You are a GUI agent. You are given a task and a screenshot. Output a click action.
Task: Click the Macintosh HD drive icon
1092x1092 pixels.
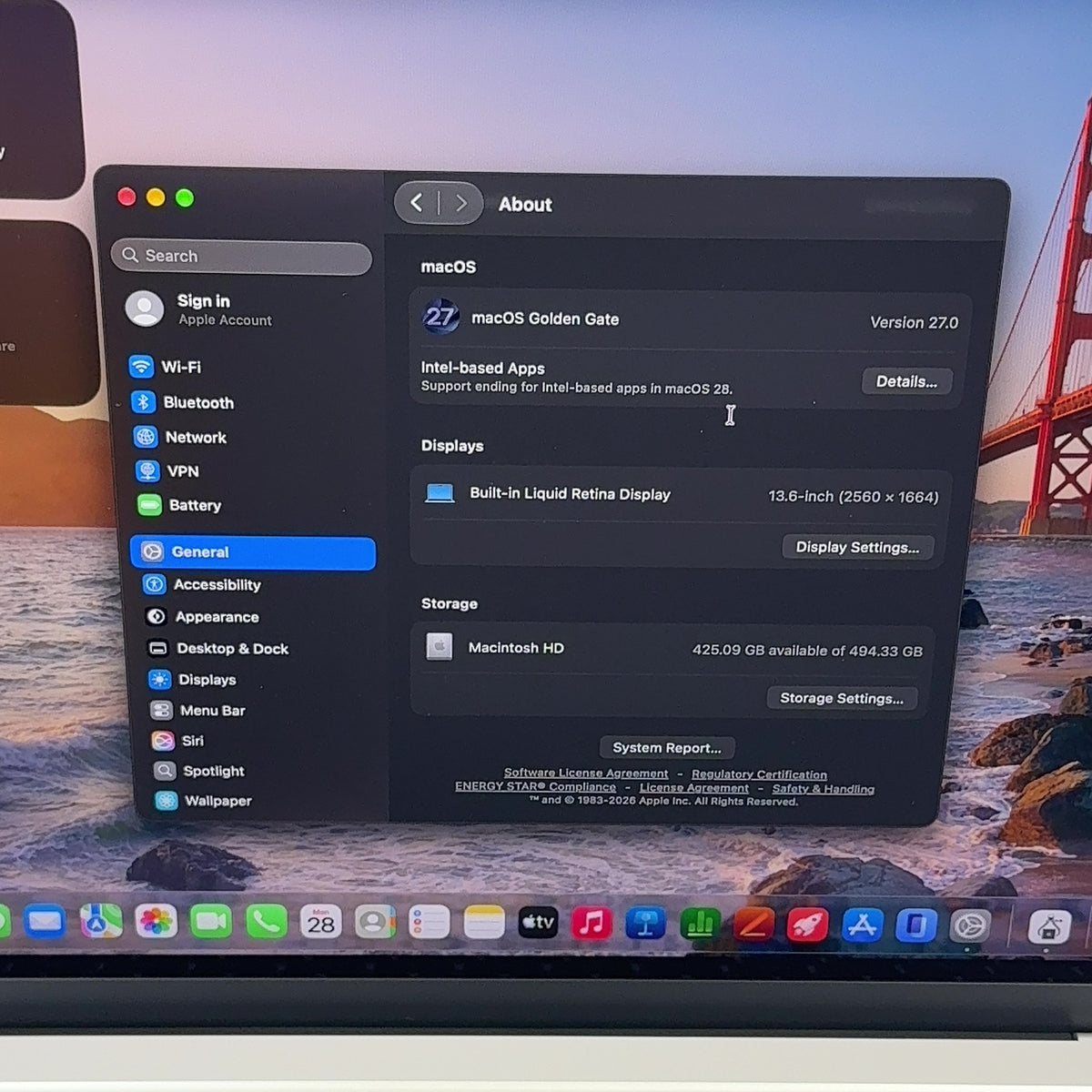[440, 647]
